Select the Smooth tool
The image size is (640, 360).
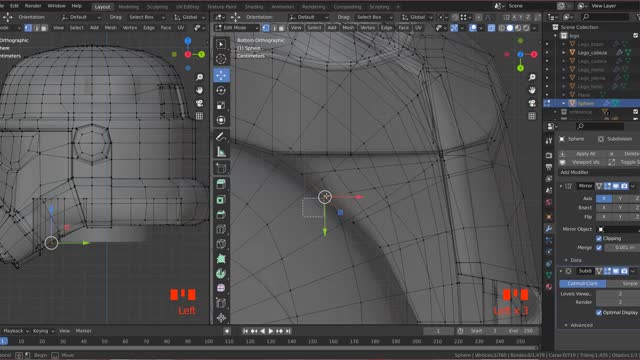tap(221, 288)
